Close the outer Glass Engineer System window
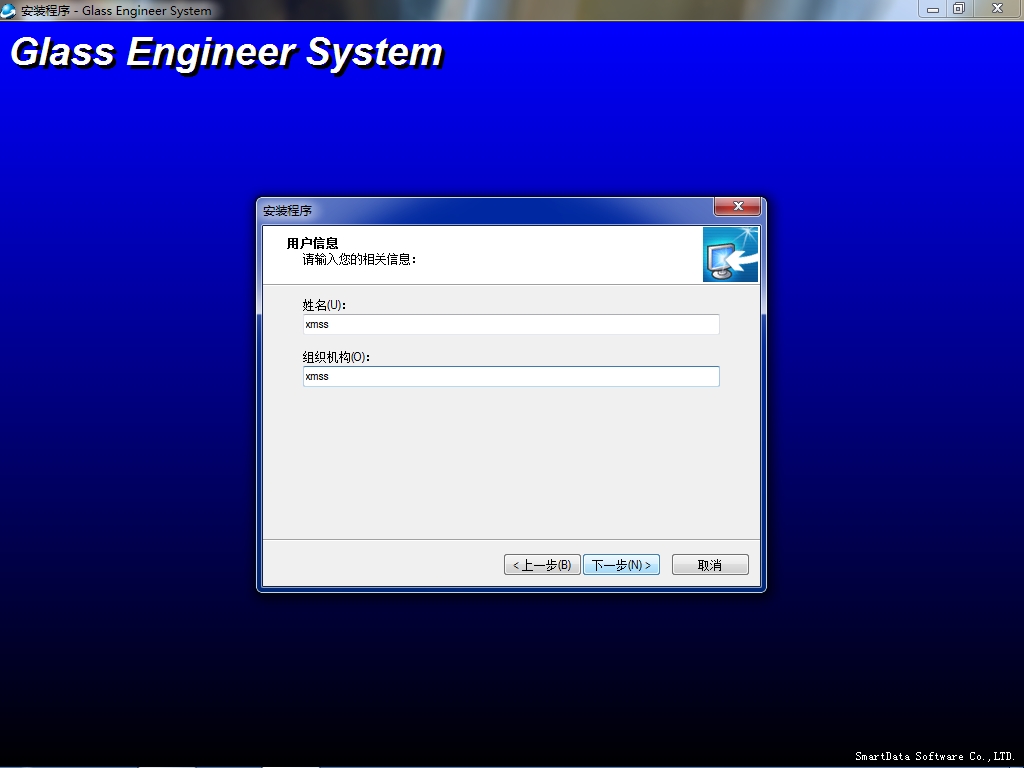 pyautogui.click(x=997, y=8)
